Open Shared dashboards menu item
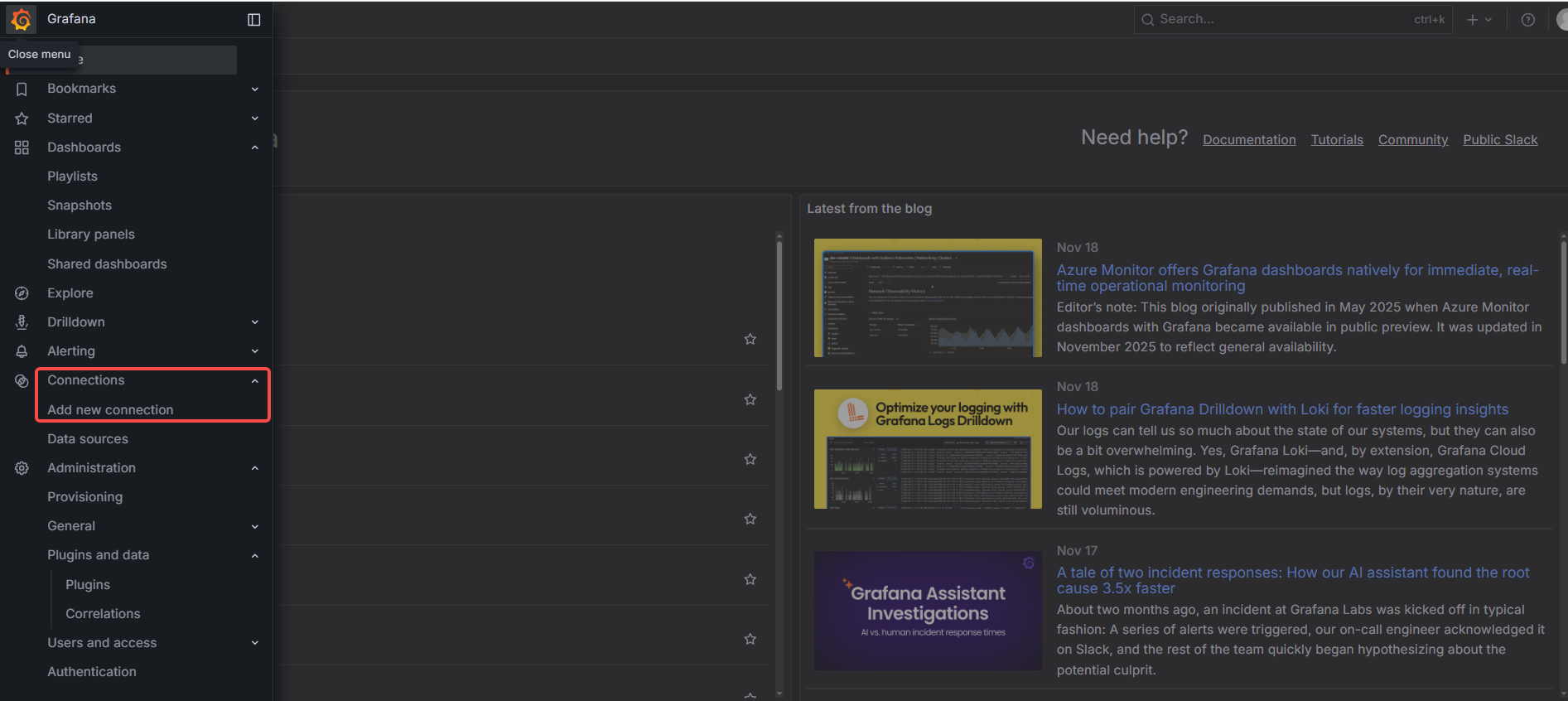 coord(107,264)
